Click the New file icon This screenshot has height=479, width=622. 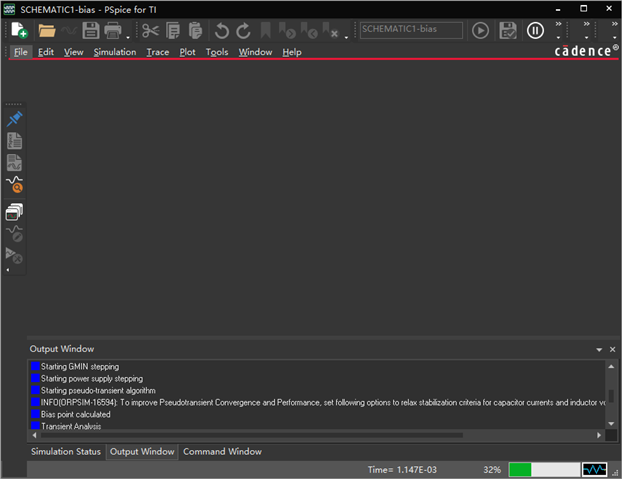tap(19, 30)
